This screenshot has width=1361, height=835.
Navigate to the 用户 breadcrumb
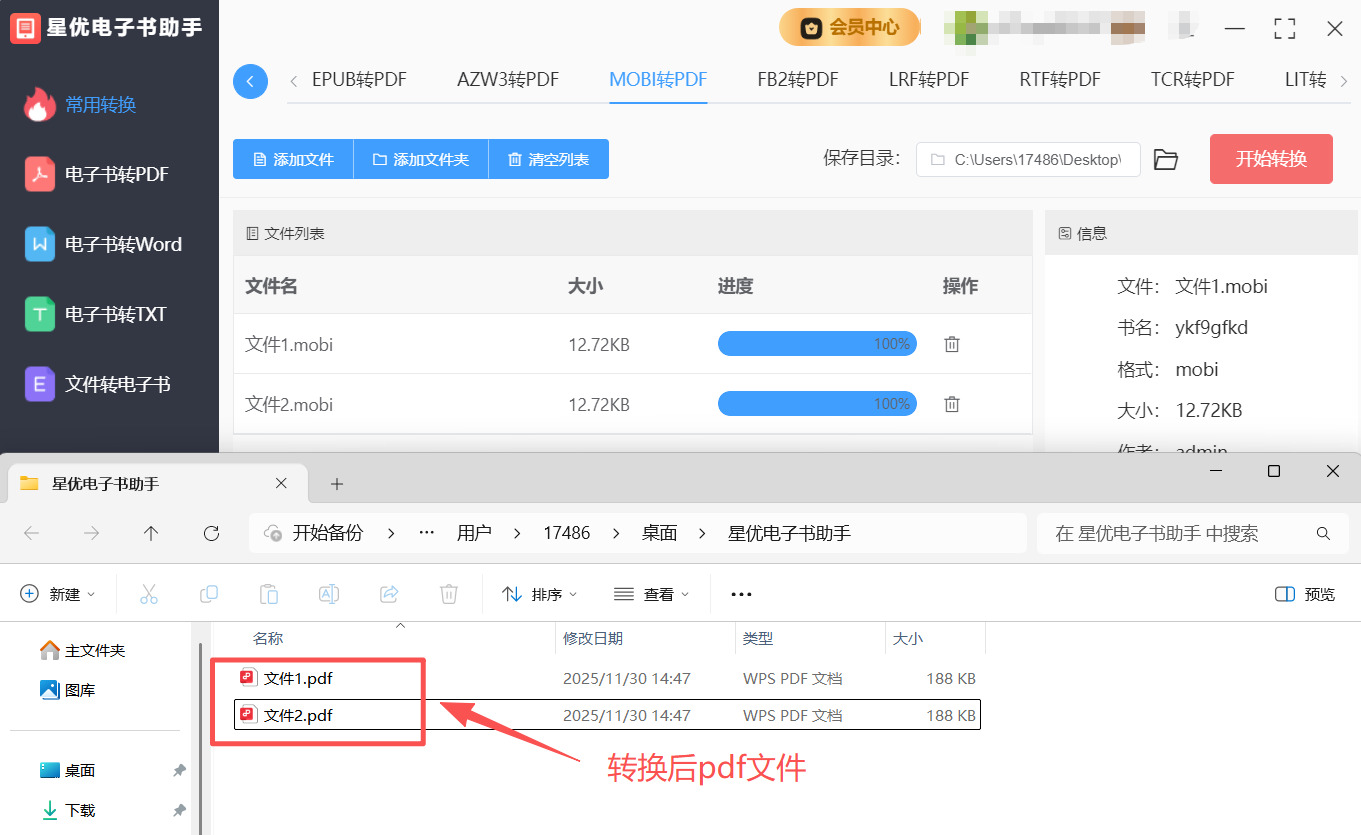474,534
